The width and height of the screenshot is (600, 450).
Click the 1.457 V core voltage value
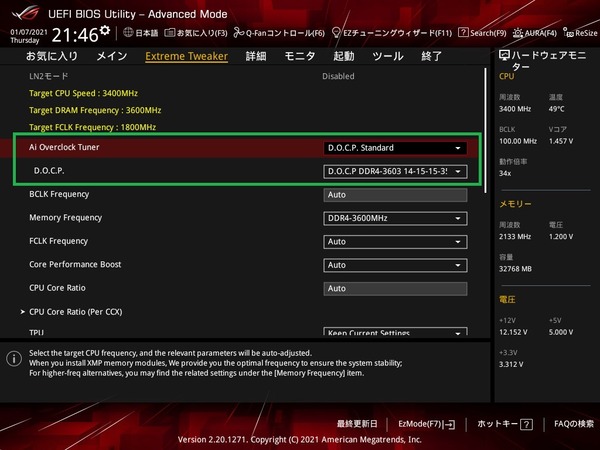click(x=561, y=141)
